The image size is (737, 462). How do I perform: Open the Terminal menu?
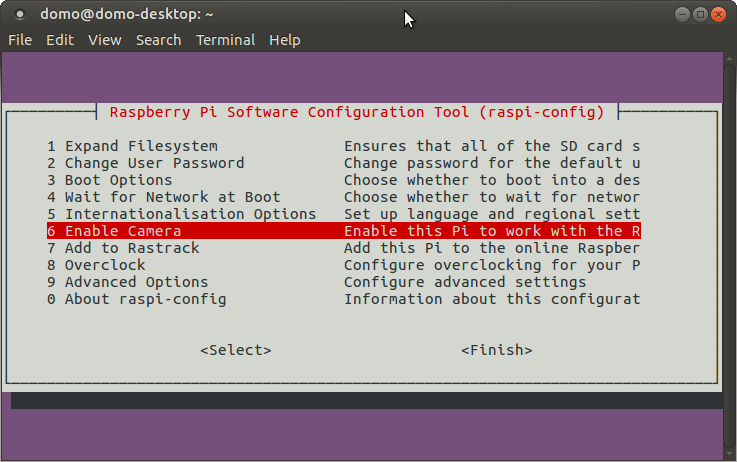coord(225,40)
